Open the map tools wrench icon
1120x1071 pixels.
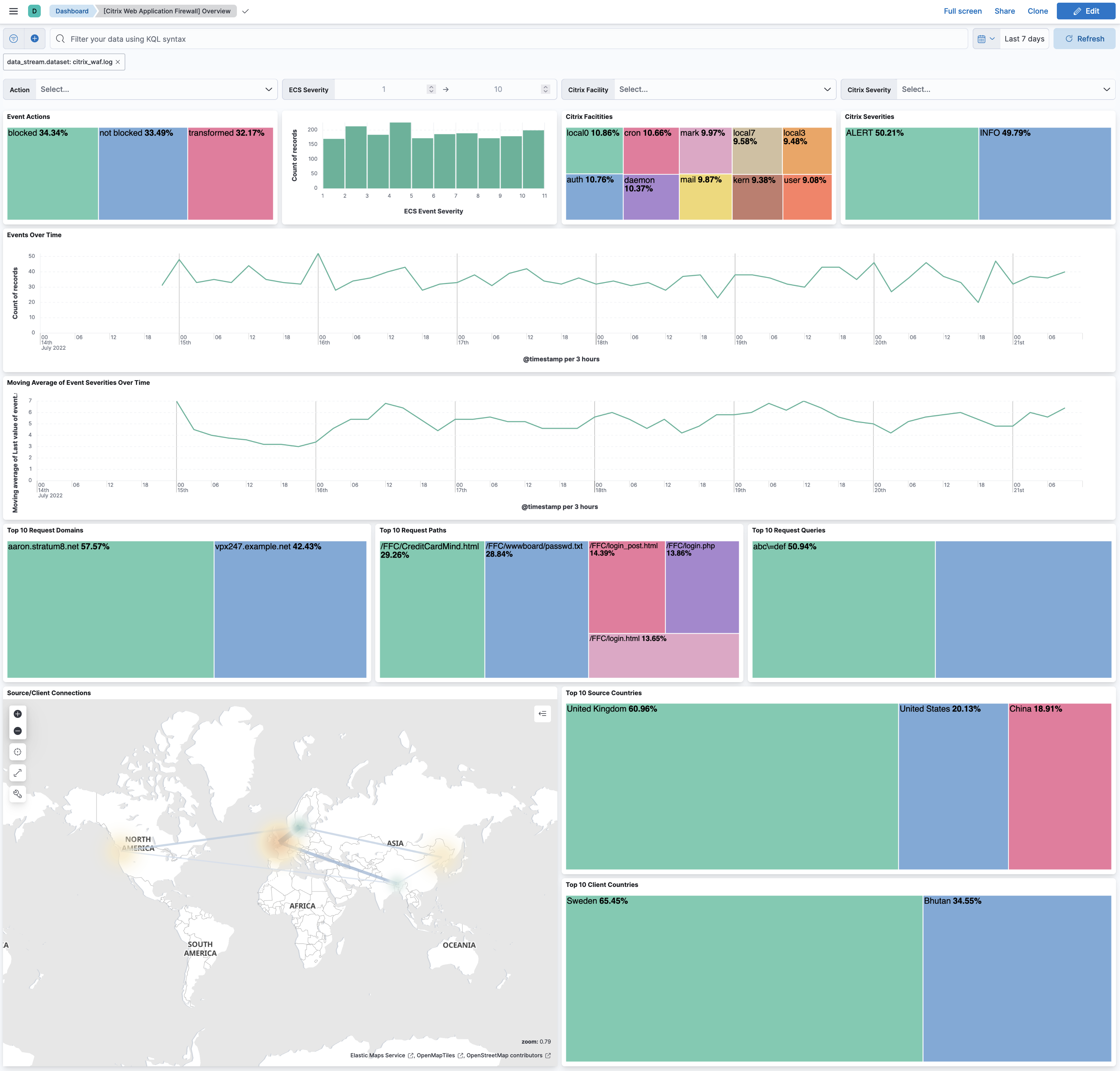pos(18,793)
